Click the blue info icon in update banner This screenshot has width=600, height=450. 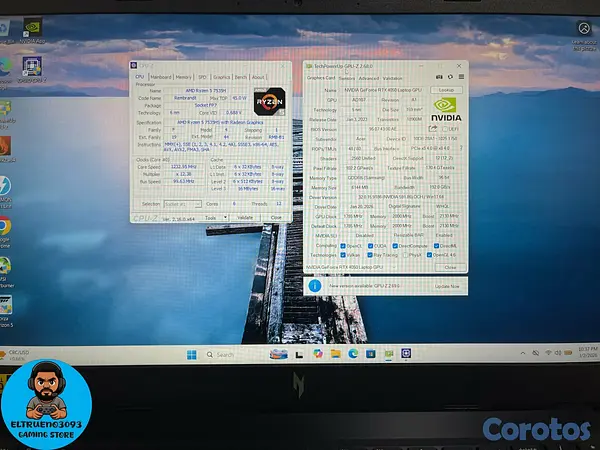coord(315,286)
